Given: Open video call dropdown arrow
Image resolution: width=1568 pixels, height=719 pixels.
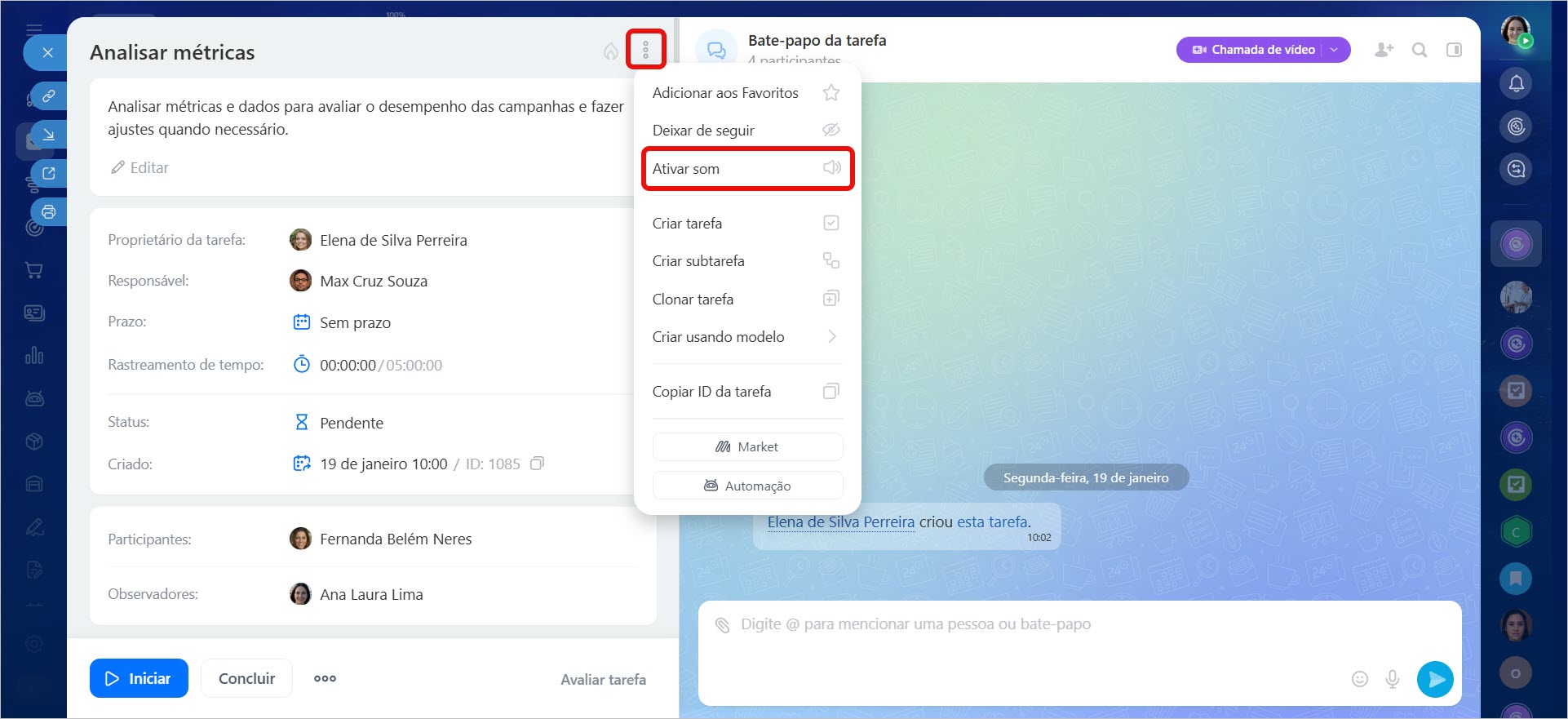Looking at the screenshot, I should 1335,50.
